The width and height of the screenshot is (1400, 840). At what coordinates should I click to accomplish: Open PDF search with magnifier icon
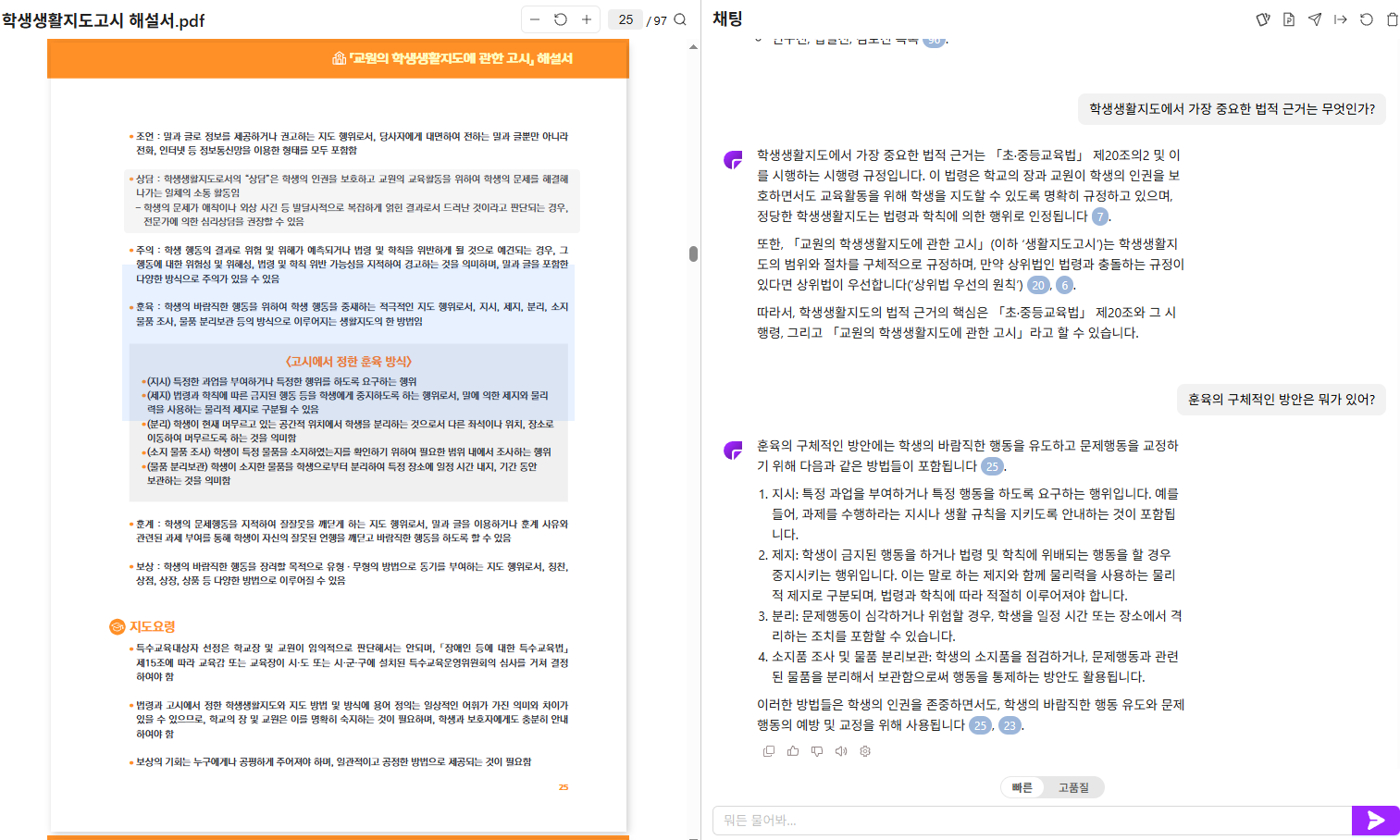click(680, 19)
